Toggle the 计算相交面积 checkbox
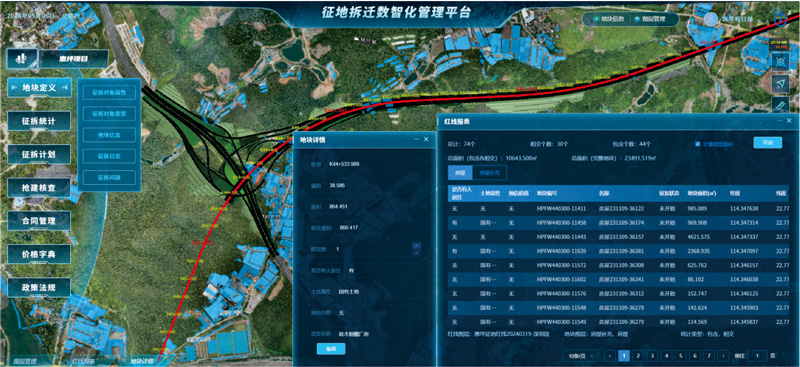This screenshot has width=800, height=367. tap(698, 144)
